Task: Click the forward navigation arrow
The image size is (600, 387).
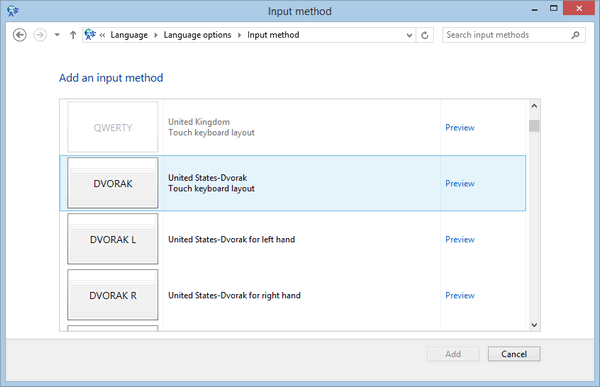Action: [40, 35]
